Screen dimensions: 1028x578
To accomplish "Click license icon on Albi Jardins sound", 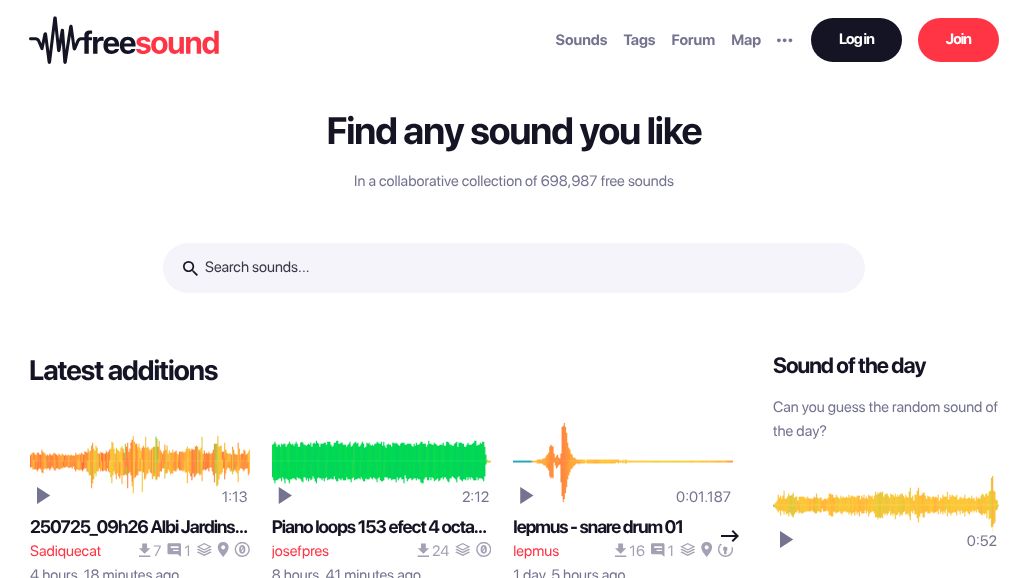I will point(243,550).
